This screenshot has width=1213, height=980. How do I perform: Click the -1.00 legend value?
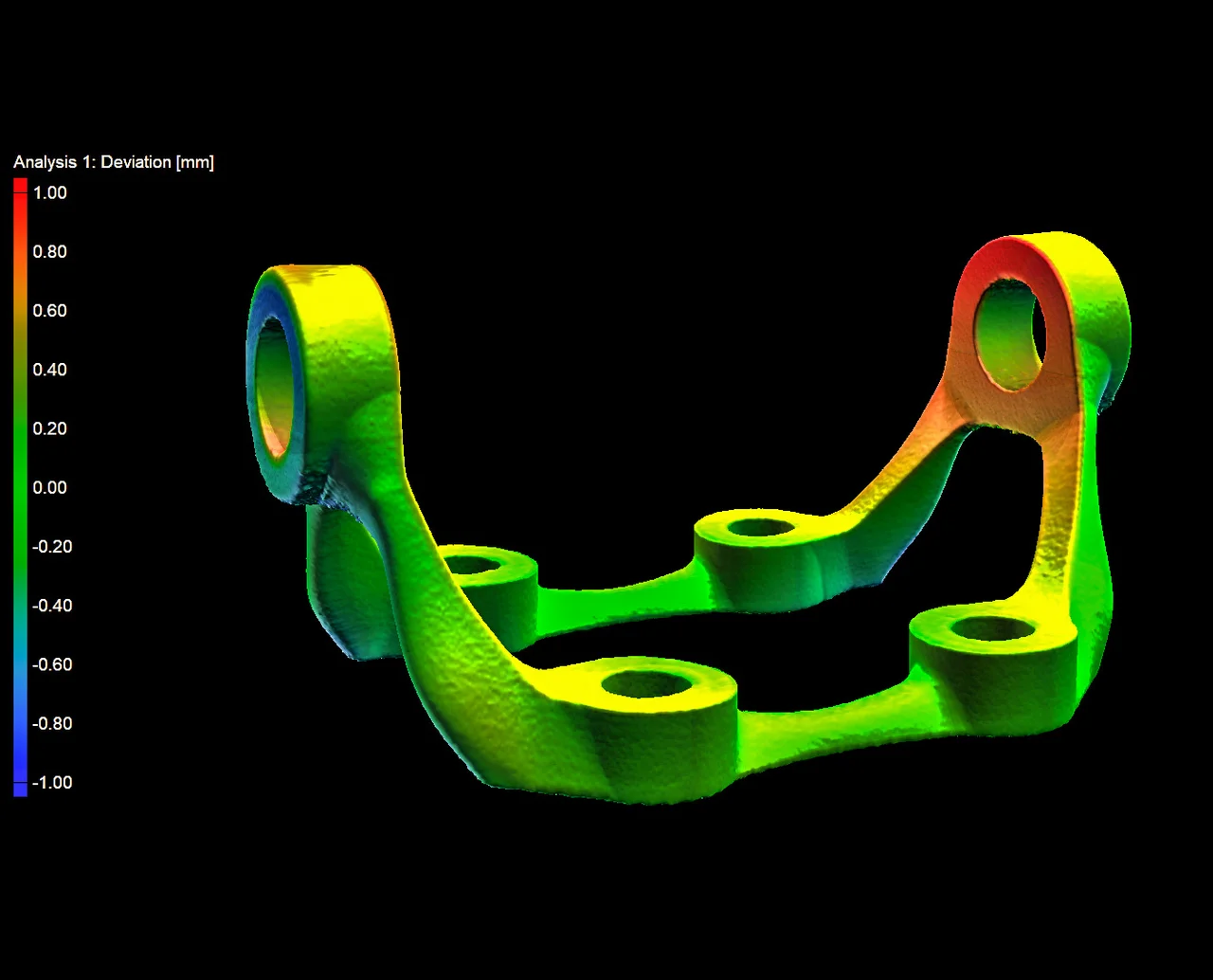52,782
